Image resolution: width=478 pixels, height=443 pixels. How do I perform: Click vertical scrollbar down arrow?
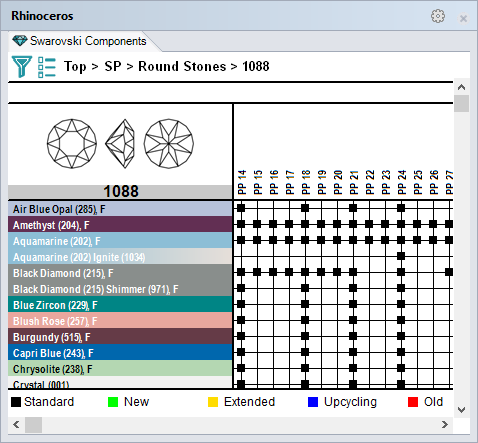[461, 409]
